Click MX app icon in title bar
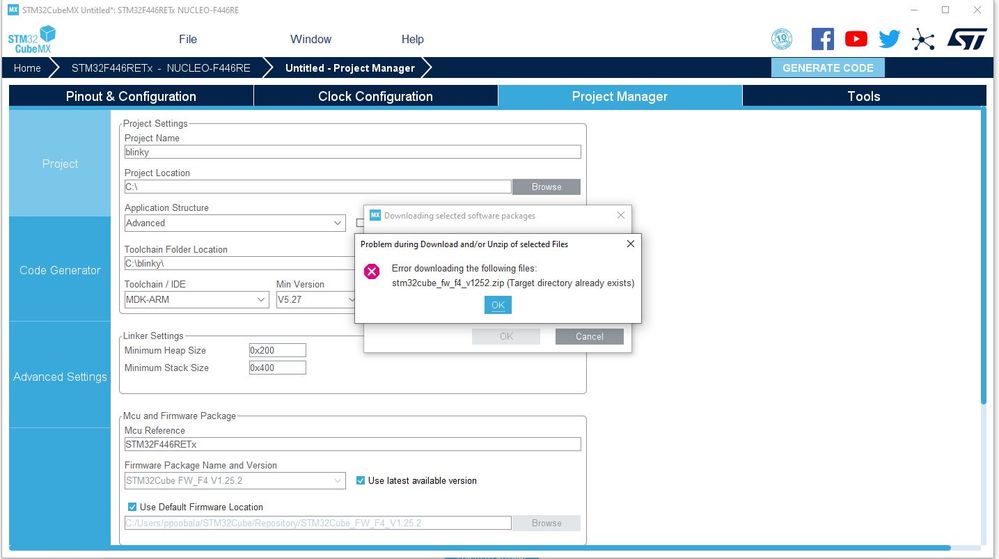The height and width of the screenshot is (559, 999). (x=13, y=10)
